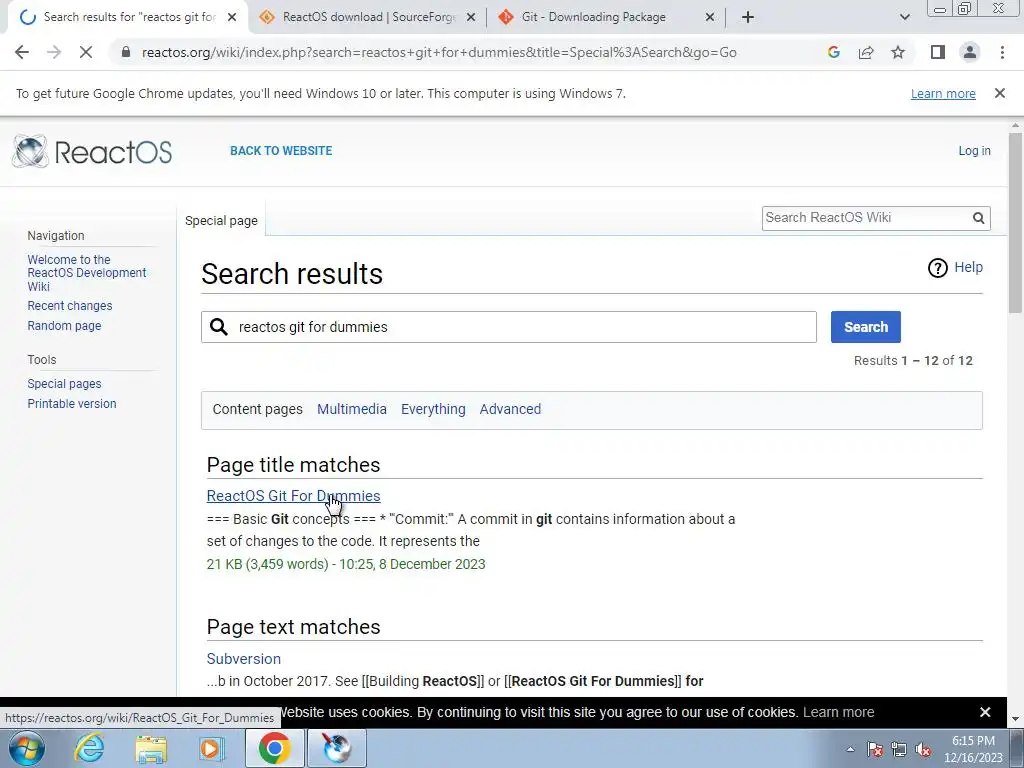Expand the tab search dropdown arrow

click(904, 18)
